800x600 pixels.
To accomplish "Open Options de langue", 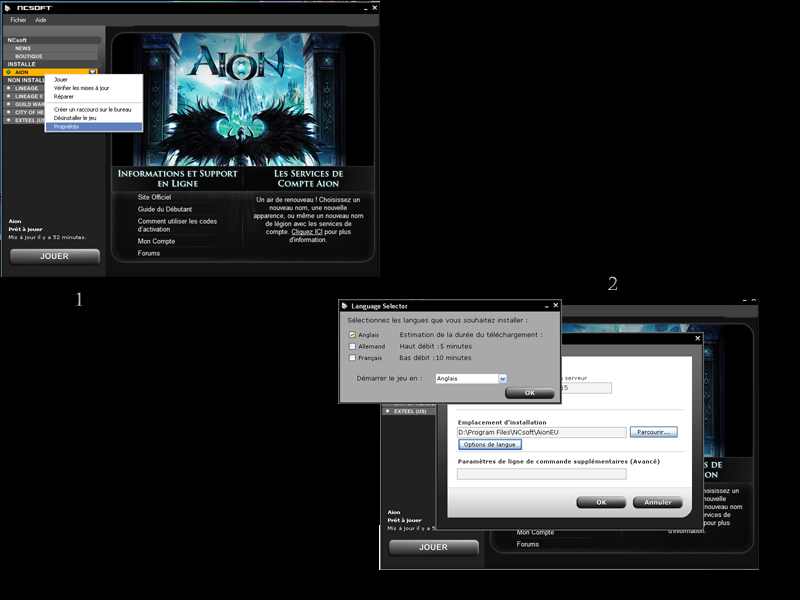I will click(490, 444).
